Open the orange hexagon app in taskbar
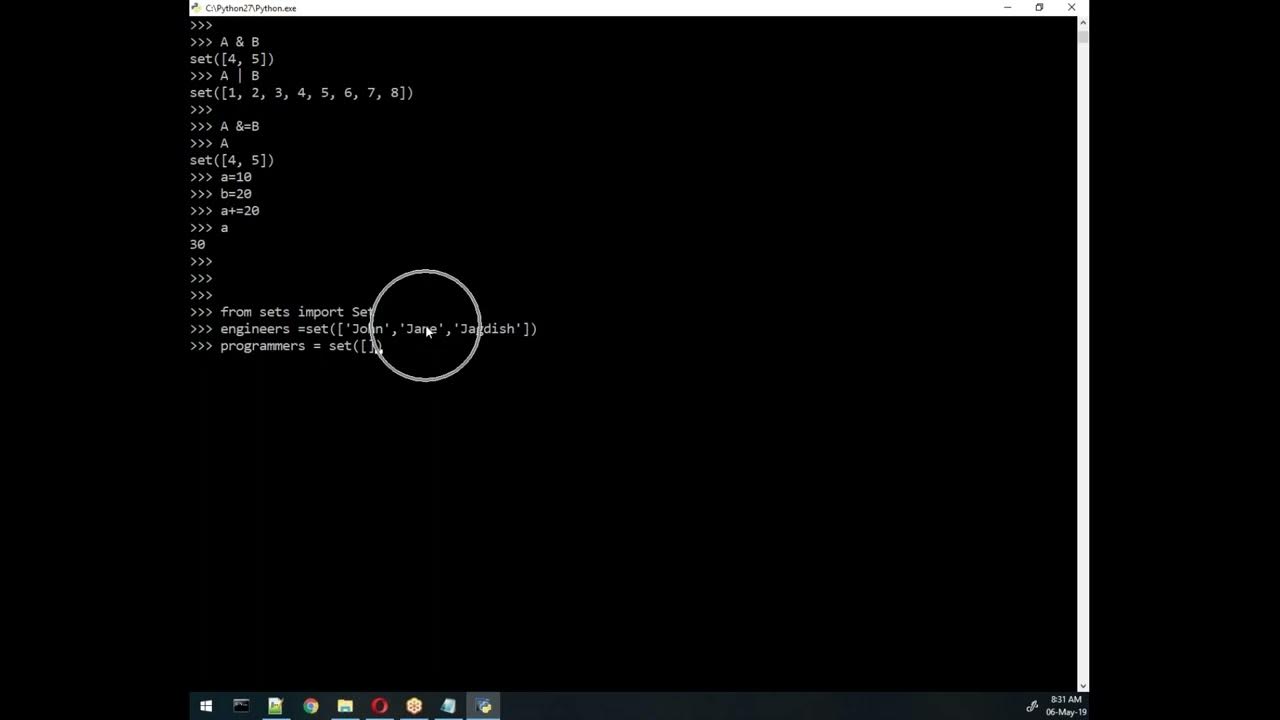The image size is (1280, 720). click(x=414, y=706)
